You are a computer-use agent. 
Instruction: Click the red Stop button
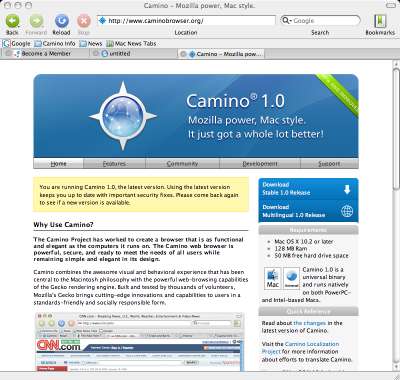(84, 22)
